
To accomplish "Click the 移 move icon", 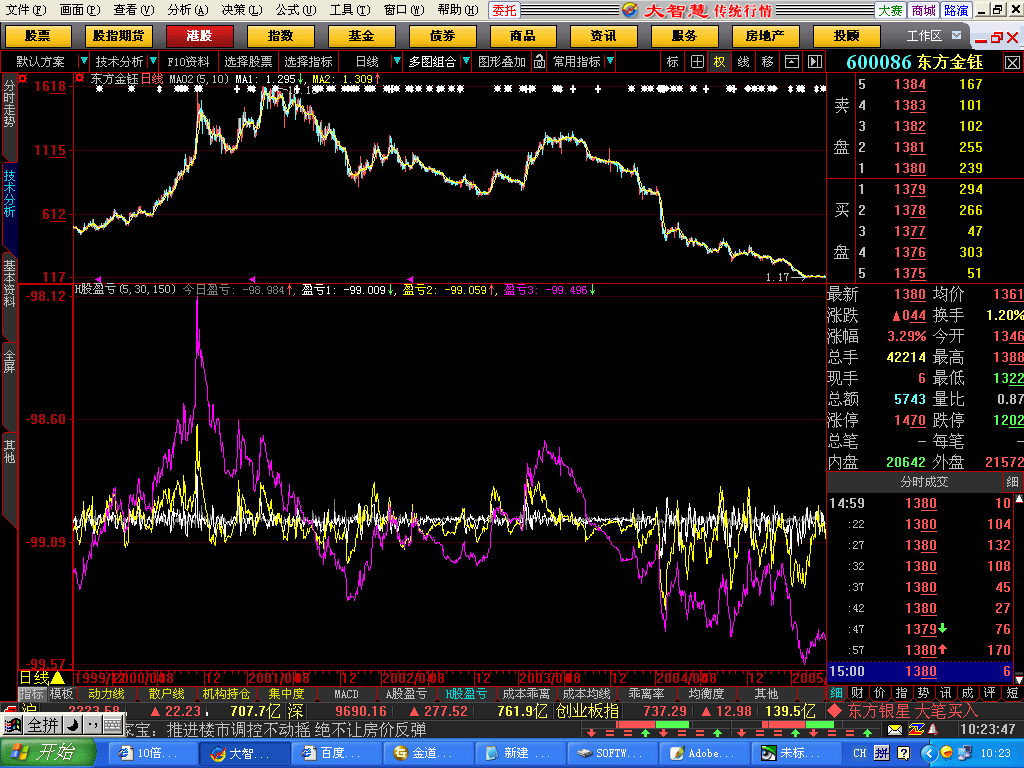I will 767,61.
